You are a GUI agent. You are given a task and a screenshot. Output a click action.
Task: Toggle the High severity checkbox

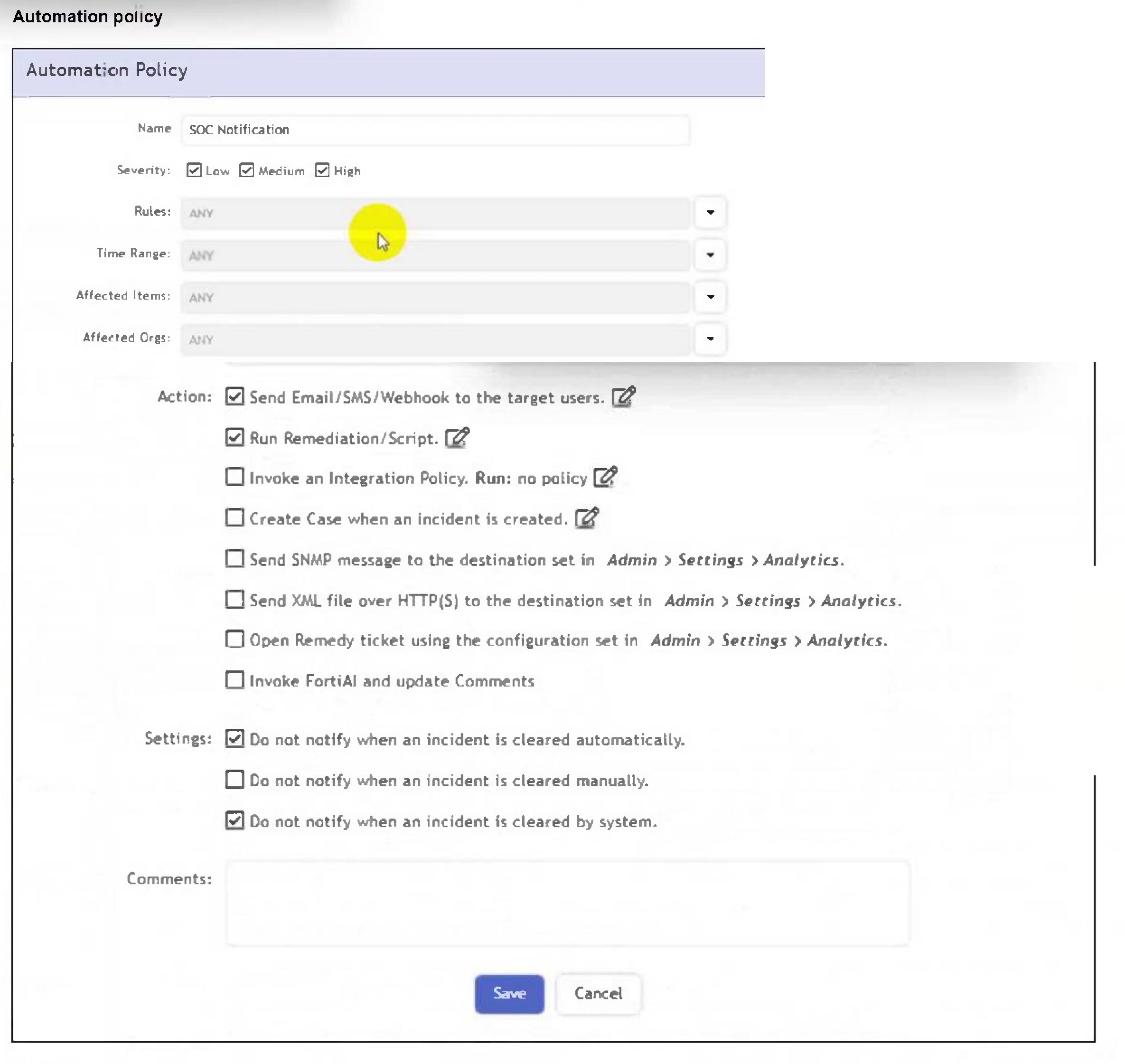(x=322, y=170)
